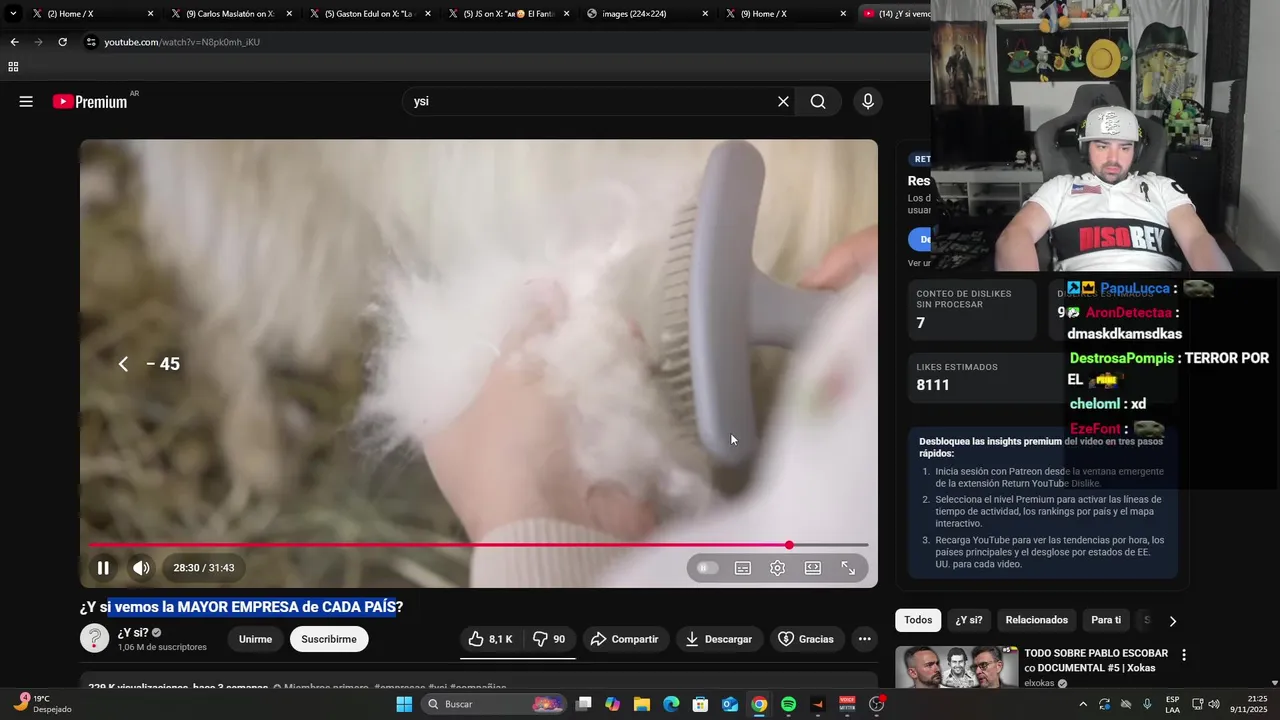Screen dimensions: 1280x720
Task: Close the images (224×224) tab
Action: [705, 14]
